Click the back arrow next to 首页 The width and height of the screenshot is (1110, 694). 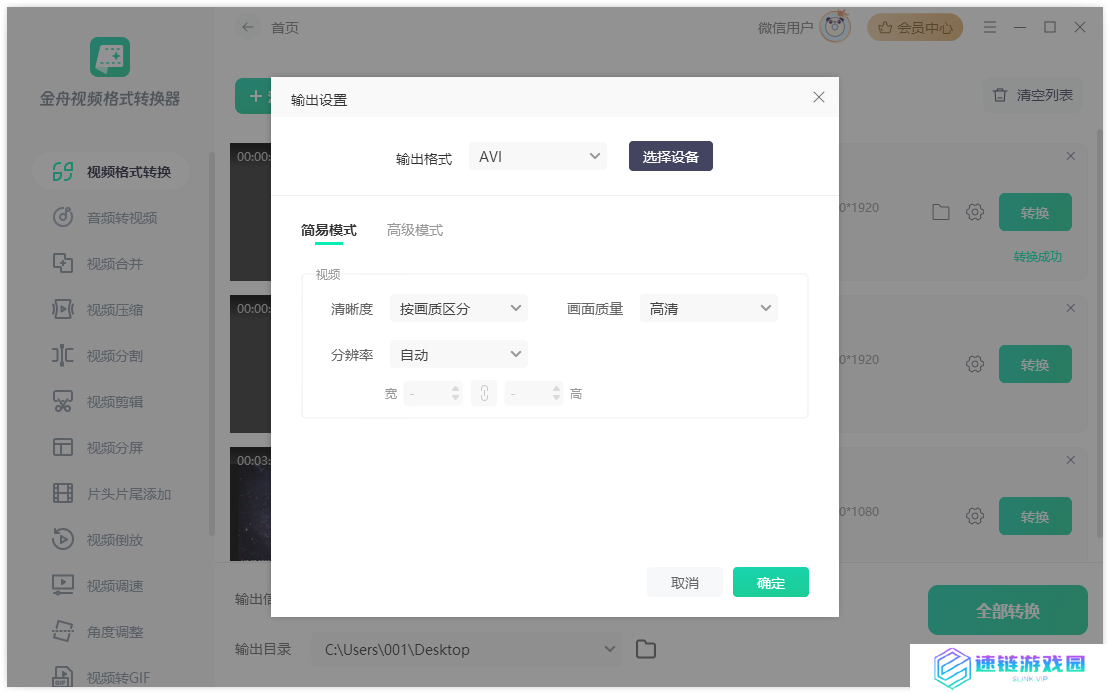coord(248,28)
